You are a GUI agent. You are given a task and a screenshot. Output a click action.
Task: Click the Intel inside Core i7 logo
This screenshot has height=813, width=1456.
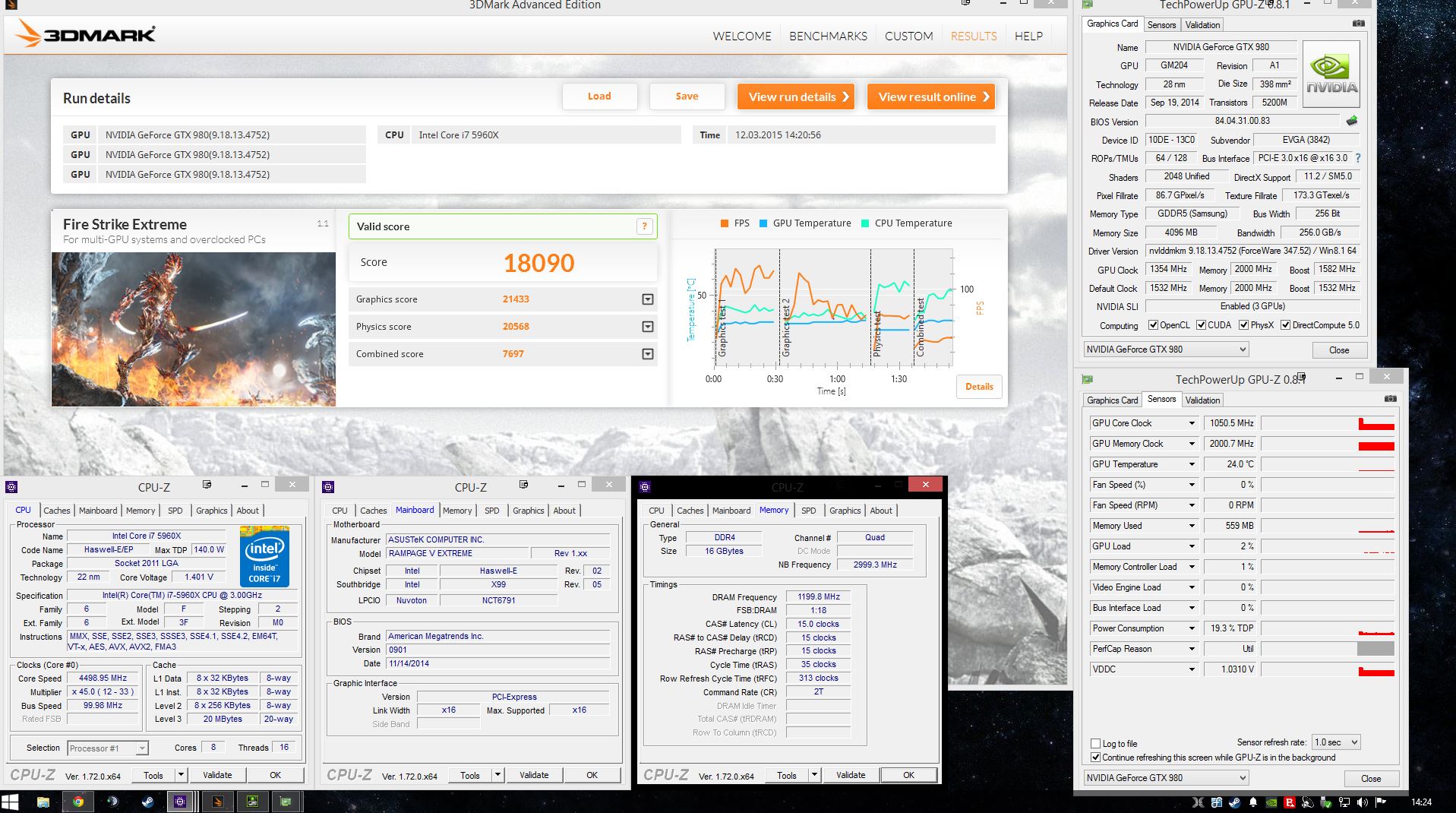click(264, 556)
